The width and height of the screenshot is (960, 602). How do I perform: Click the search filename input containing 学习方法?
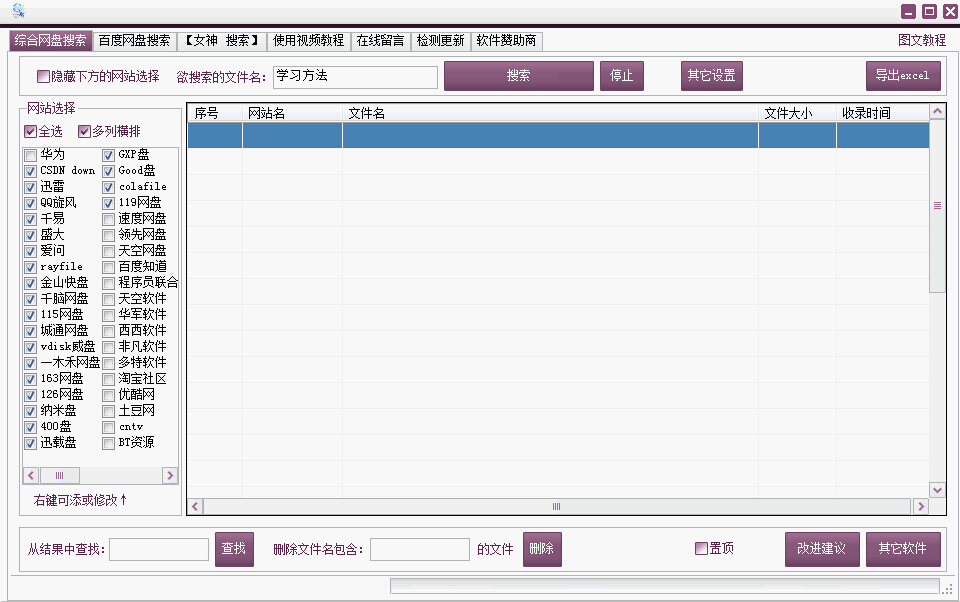pos(355,76)
